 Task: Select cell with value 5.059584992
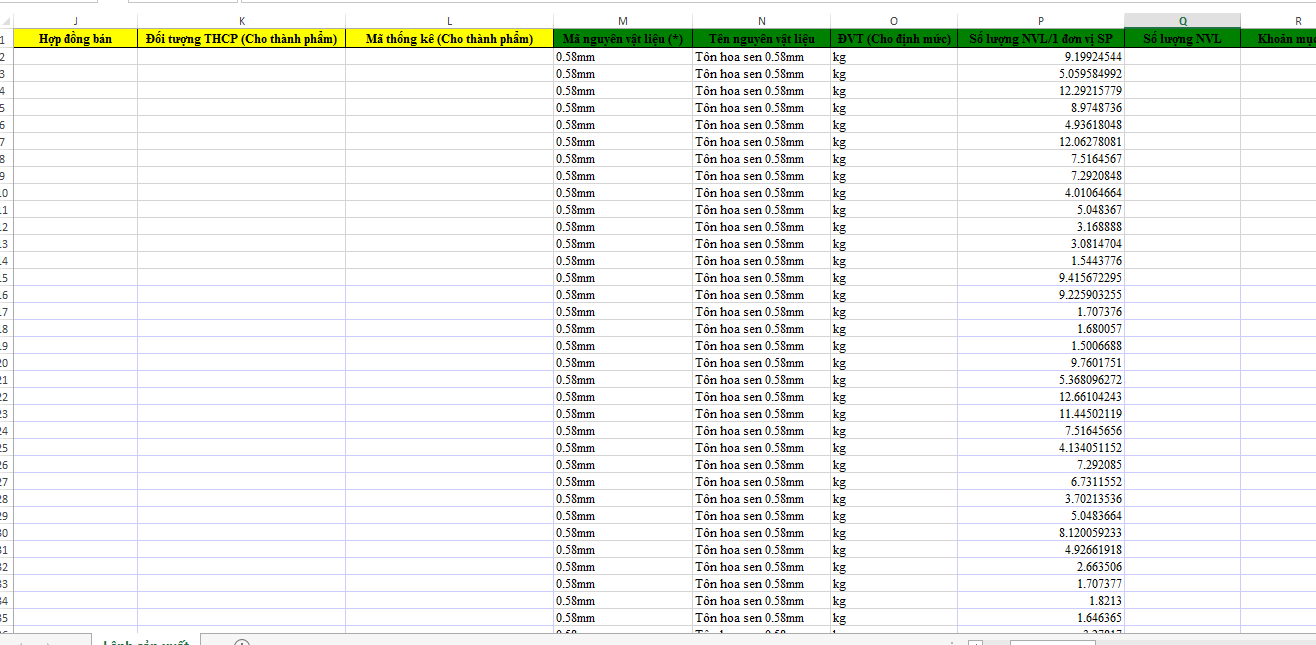pyautogui.click(x=1041, y=74)
